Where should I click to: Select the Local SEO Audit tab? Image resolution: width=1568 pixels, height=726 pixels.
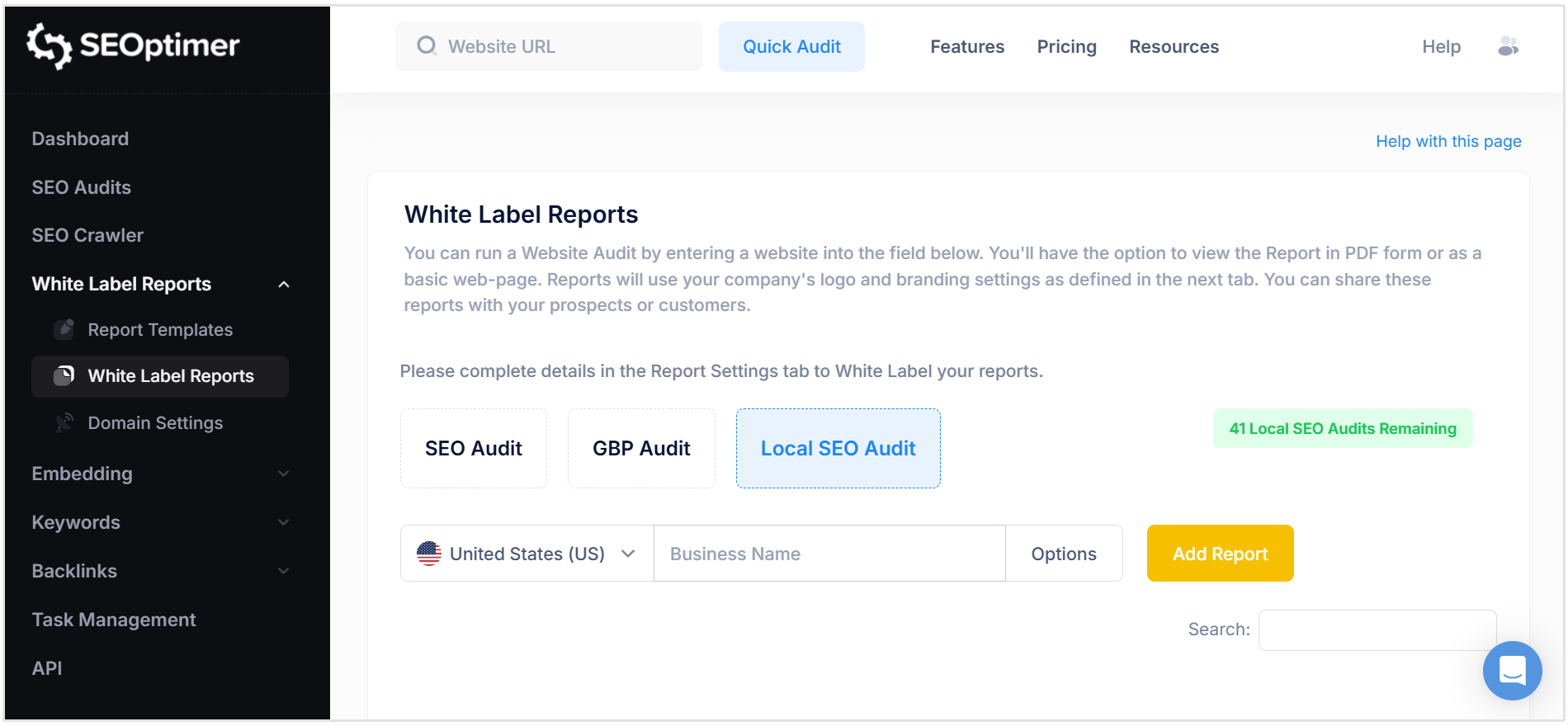[x=838, y=448]
